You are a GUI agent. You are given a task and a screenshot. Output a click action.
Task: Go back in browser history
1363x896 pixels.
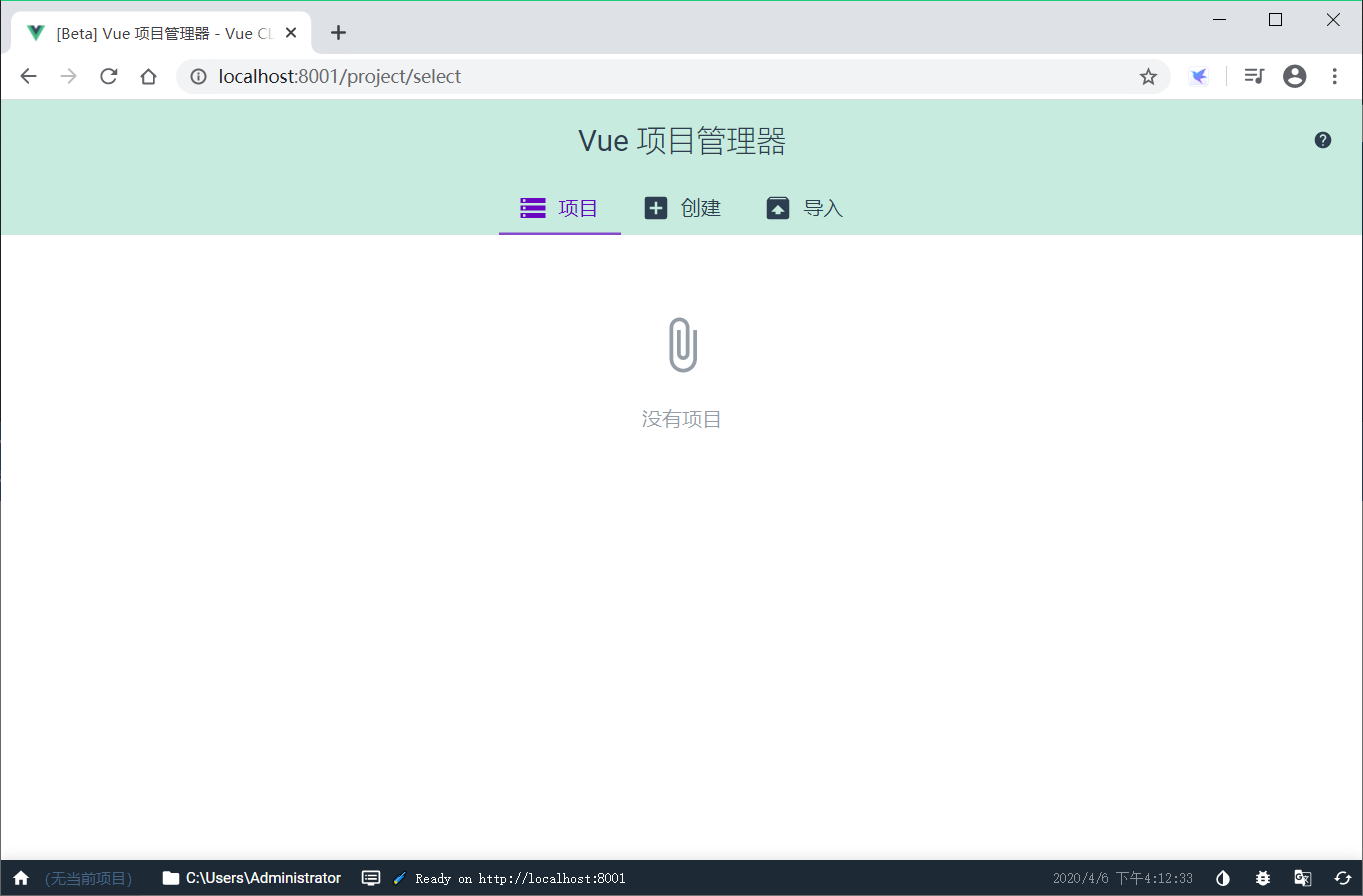28,76
